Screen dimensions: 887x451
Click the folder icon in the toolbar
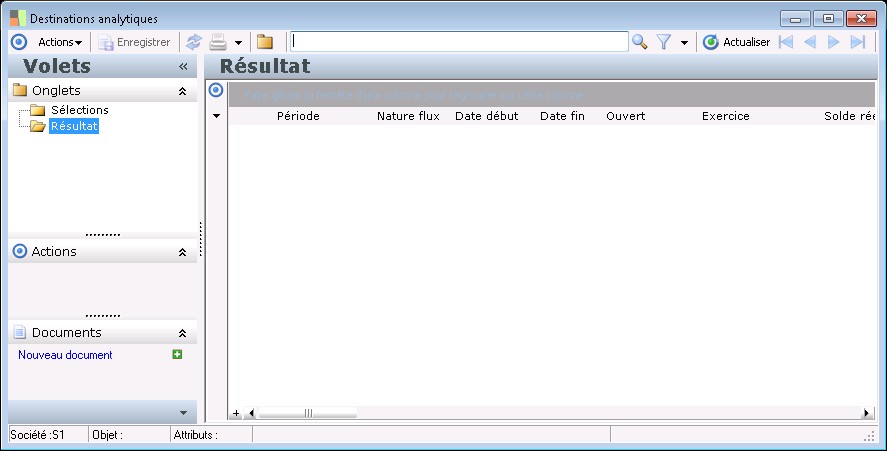[x=265, y=42]
